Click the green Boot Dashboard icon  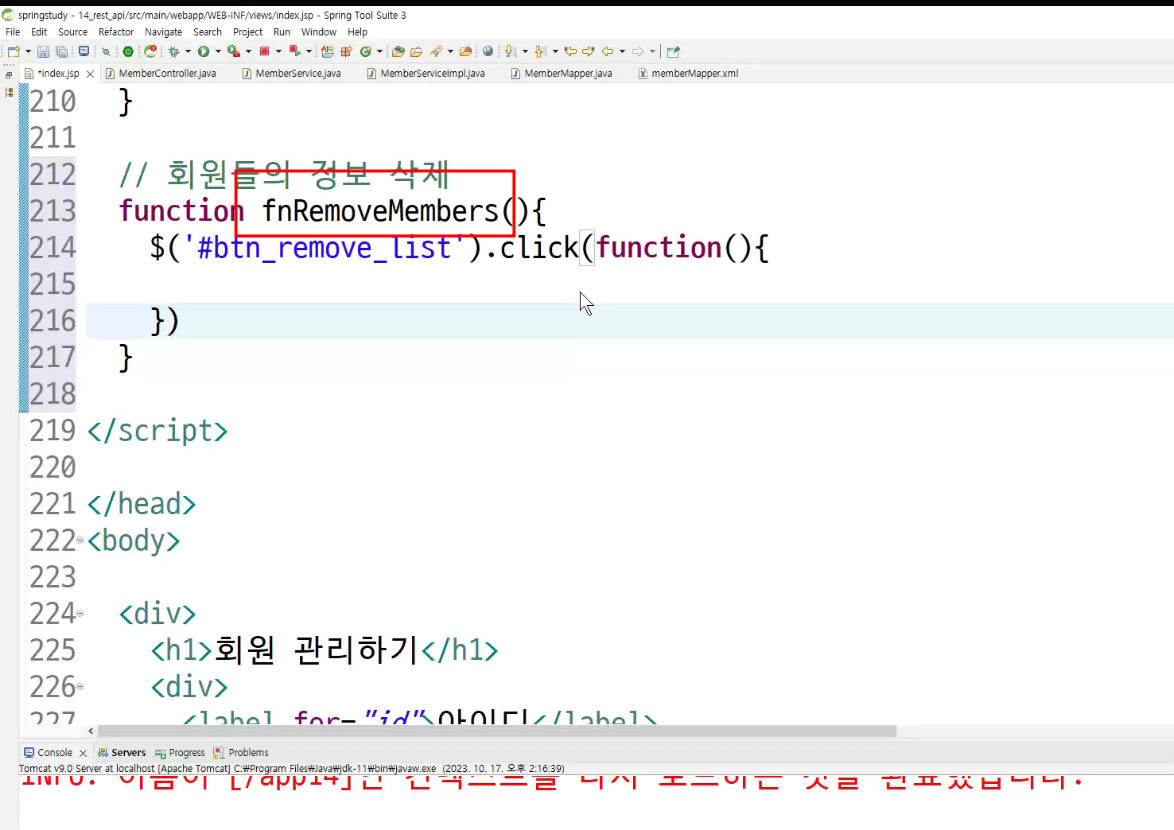coord(128,52)
